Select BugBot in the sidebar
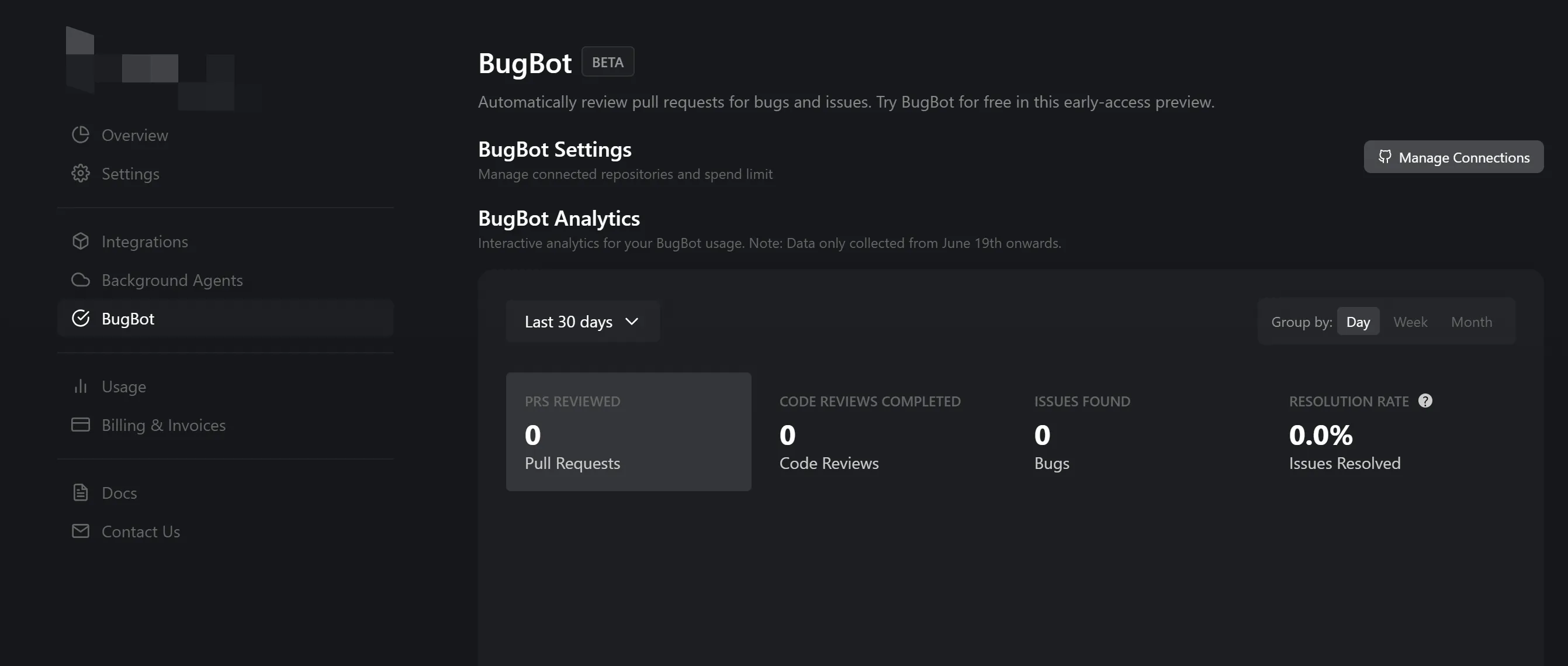 (127, 318)
